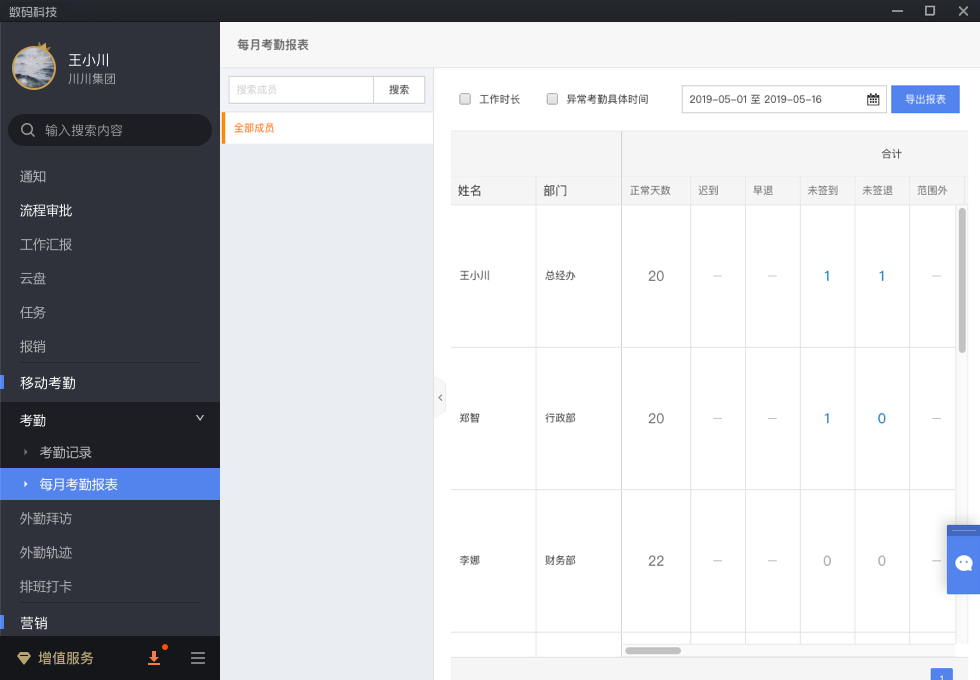The height and width of the screenshot is (680, 980).
Task: Click 李娜's 正常天数 value 22
Action: pyautogui.click(x=656, y=561)
